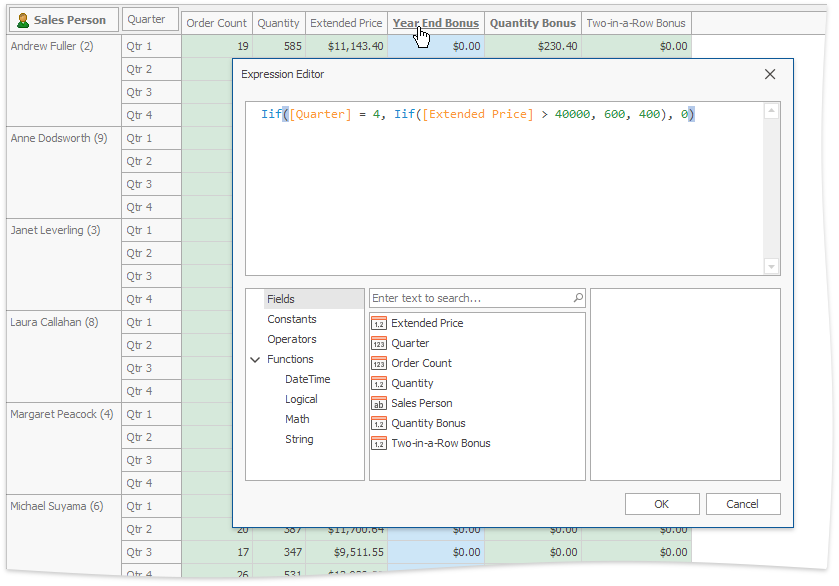Image resolution: width=839 pixels, height=586 pixels.
Task: Click the person icon in Sales Person header
Action: 21,19
